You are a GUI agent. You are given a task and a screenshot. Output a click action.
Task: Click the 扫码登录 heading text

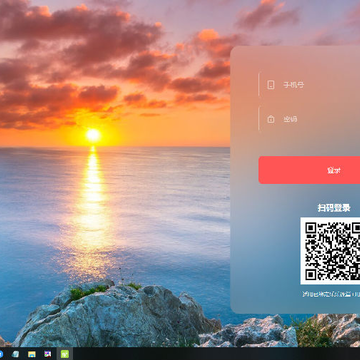click(x=334, y=208)
